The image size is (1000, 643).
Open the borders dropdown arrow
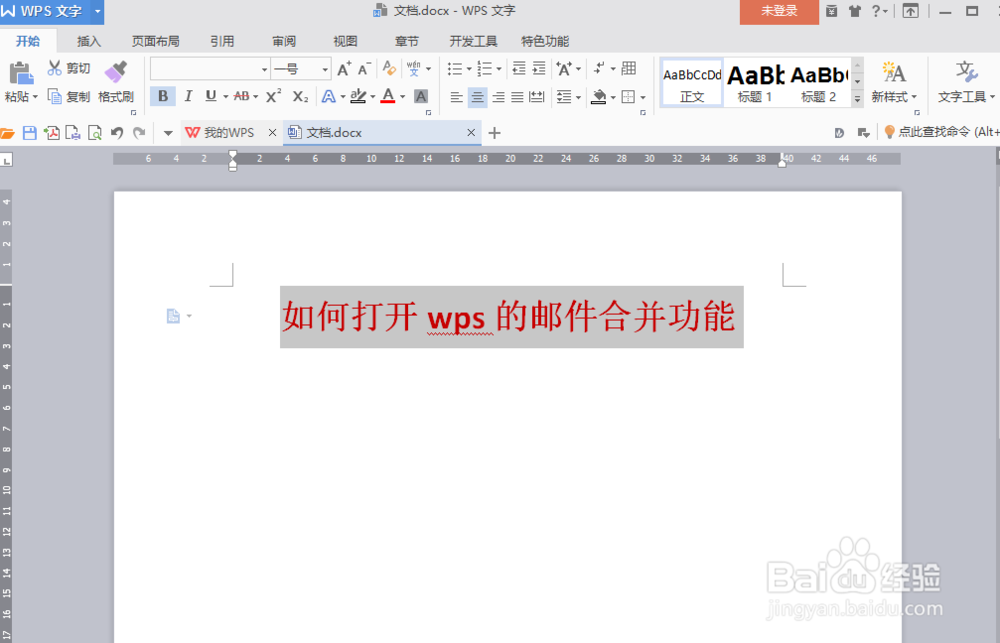click(643, 98)
